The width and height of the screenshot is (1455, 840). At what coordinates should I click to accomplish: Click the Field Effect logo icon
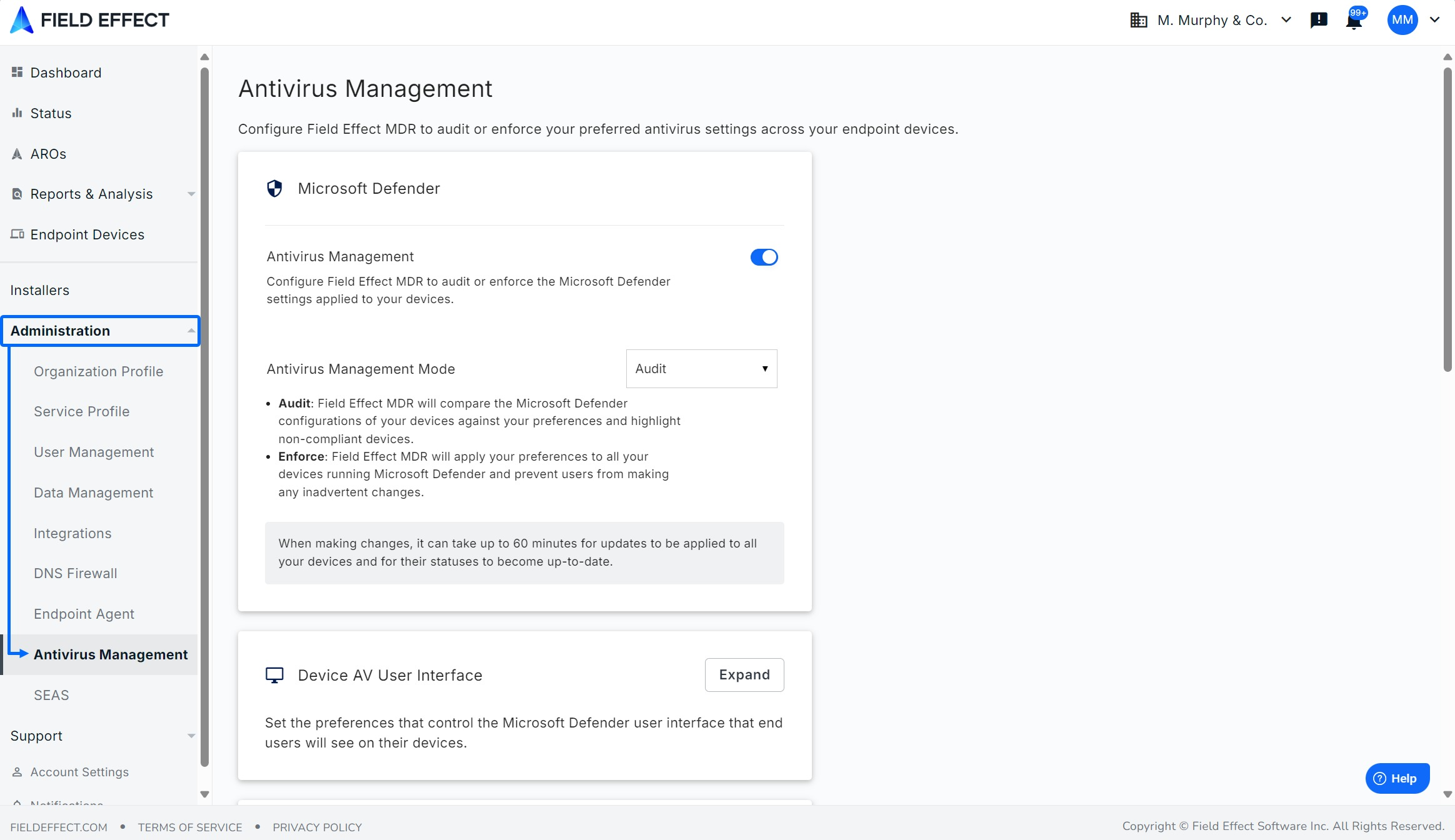point(22,20)
